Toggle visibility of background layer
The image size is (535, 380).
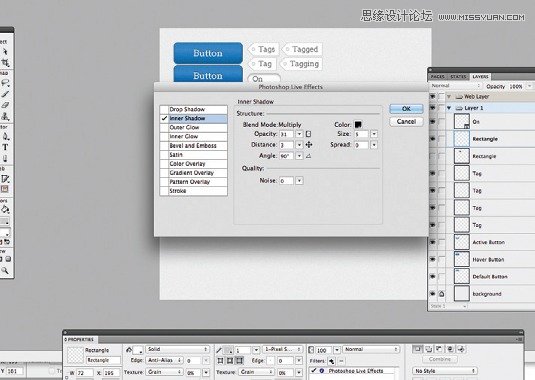click(433, 293)
